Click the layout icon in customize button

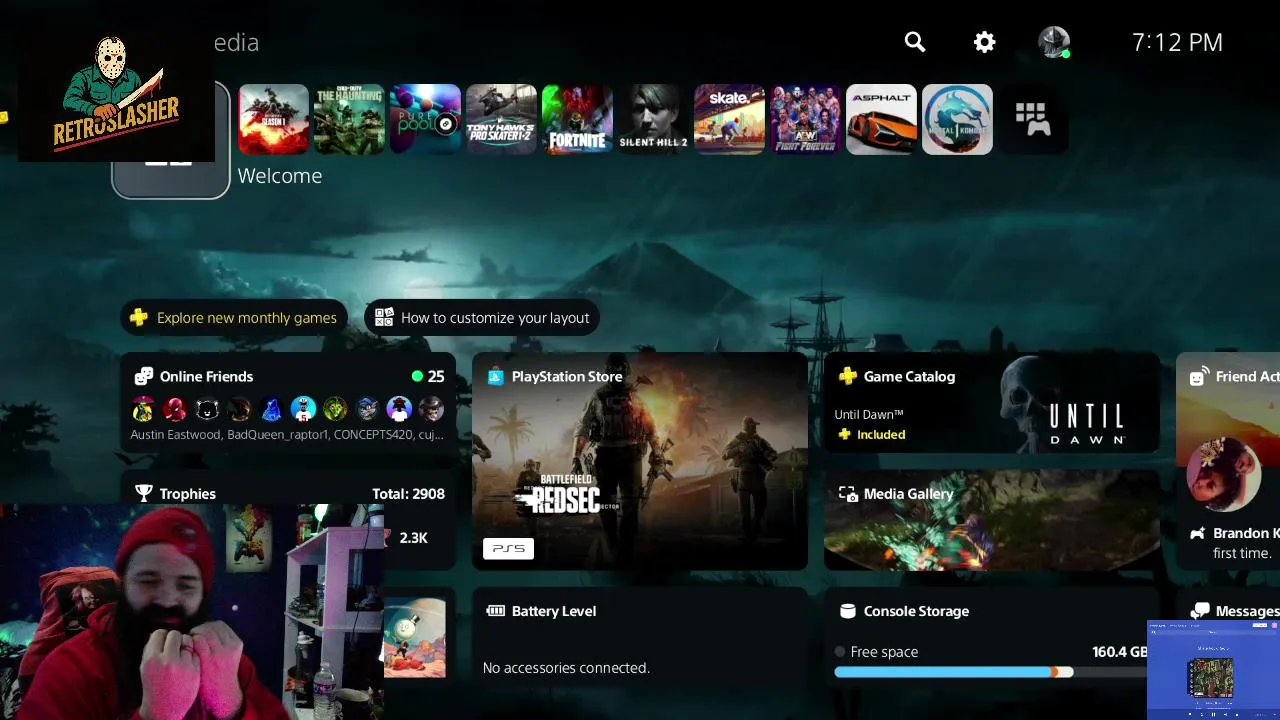coord(384,318)
